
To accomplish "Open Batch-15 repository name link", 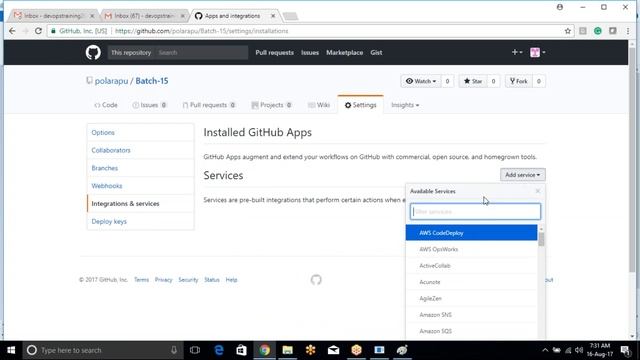I will coord(152,81).
